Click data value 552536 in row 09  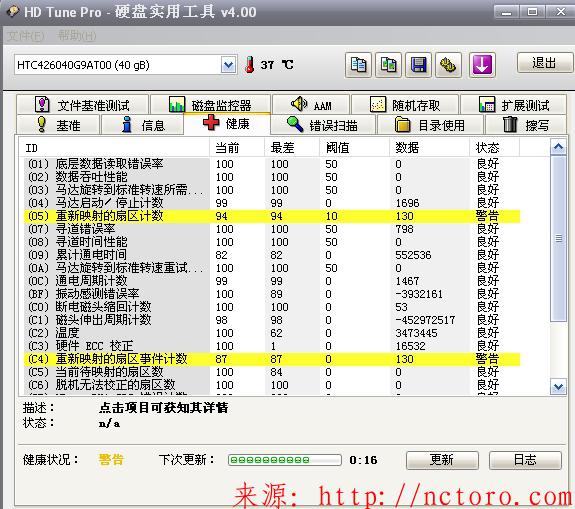click(x=413, y=255)
